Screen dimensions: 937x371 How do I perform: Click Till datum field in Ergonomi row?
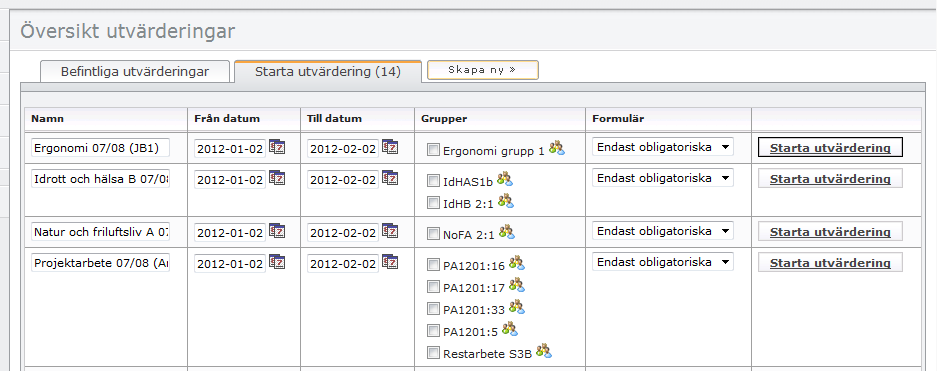[x=343, y=149]
